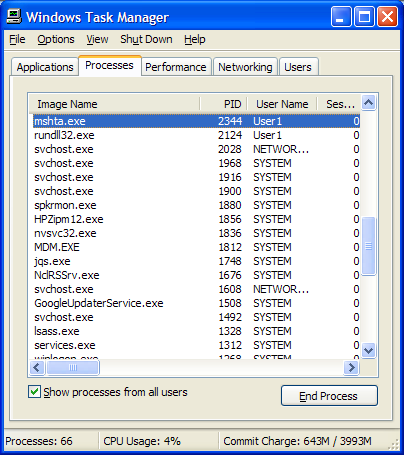Select the mshta.exe process row
This screenshot has height=455, width=404.
196,121
